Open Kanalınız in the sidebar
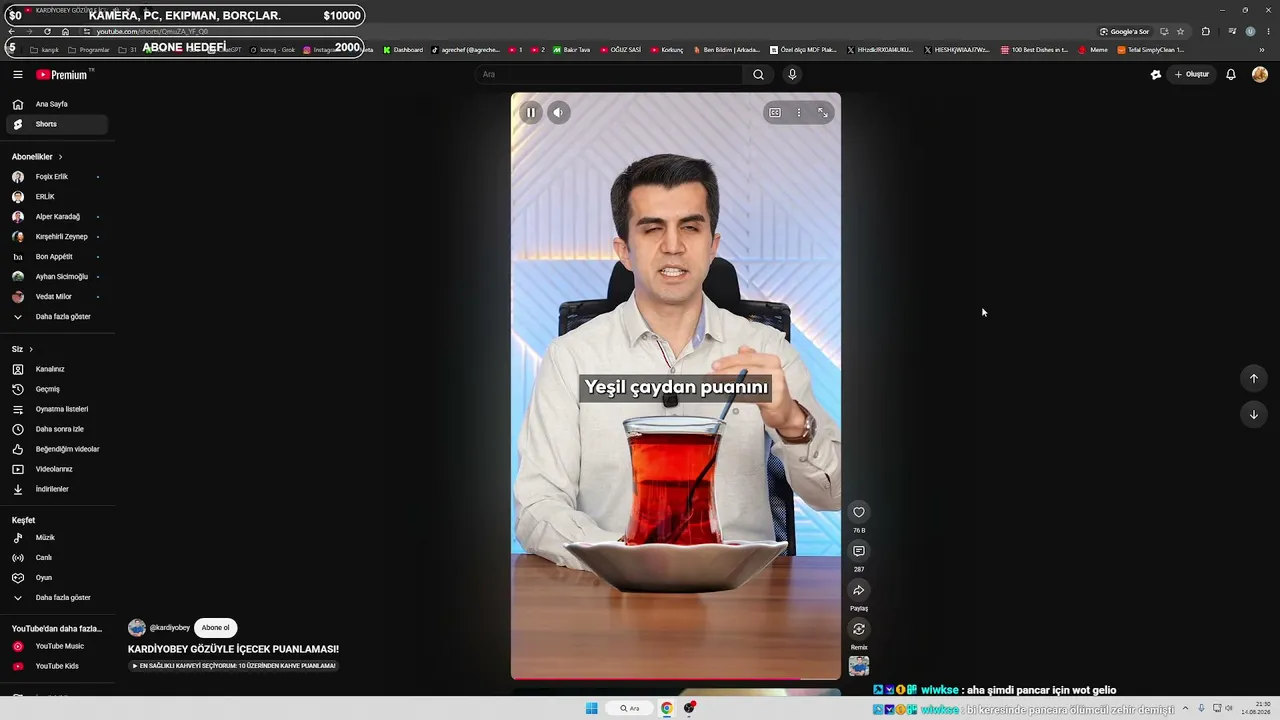The width and height of the screenshot is (1280, 720). pos(56,369)
